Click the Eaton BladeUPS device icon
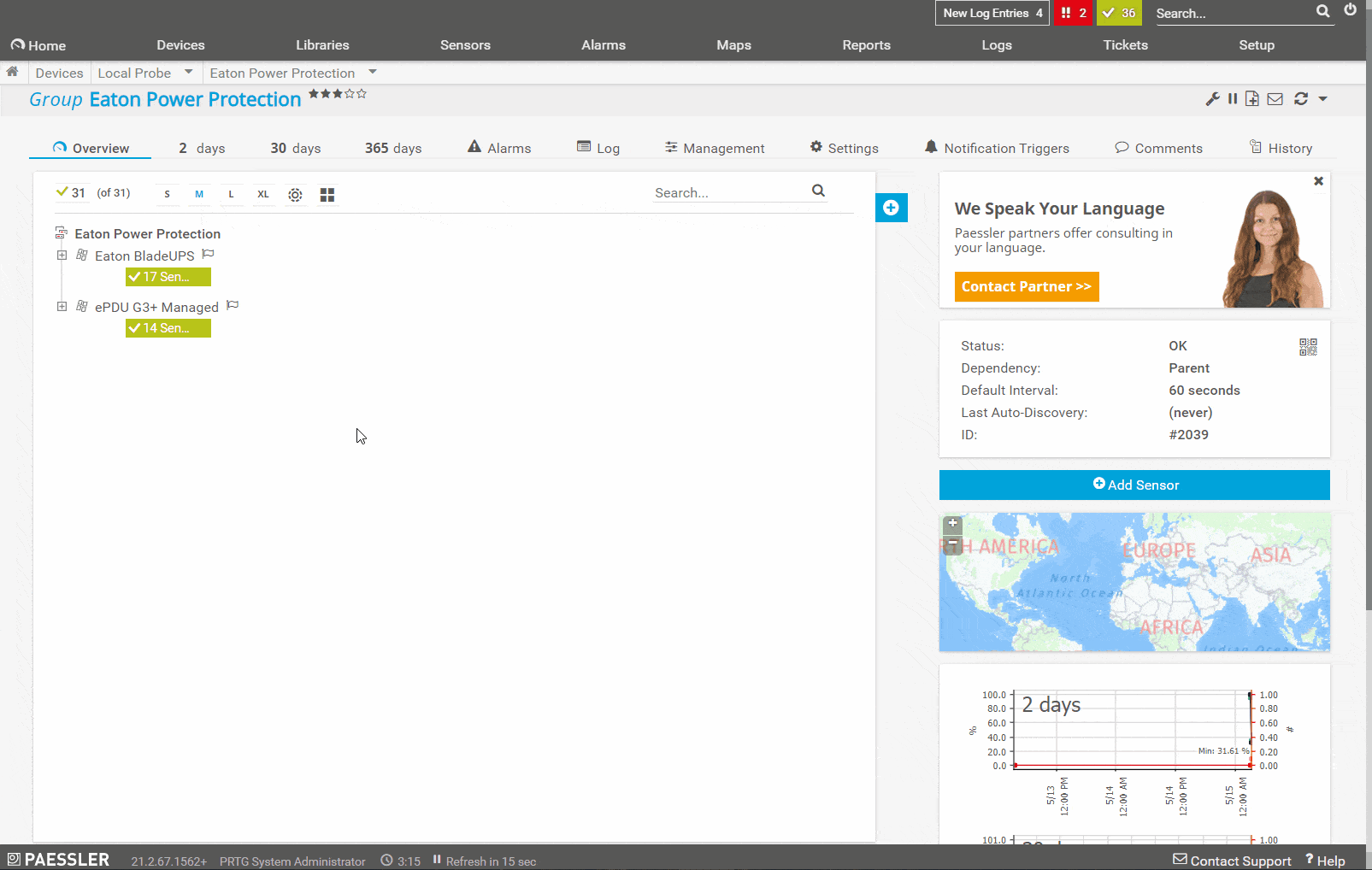The height and width of the screenshot is (870, 1372). coord(82,255)
